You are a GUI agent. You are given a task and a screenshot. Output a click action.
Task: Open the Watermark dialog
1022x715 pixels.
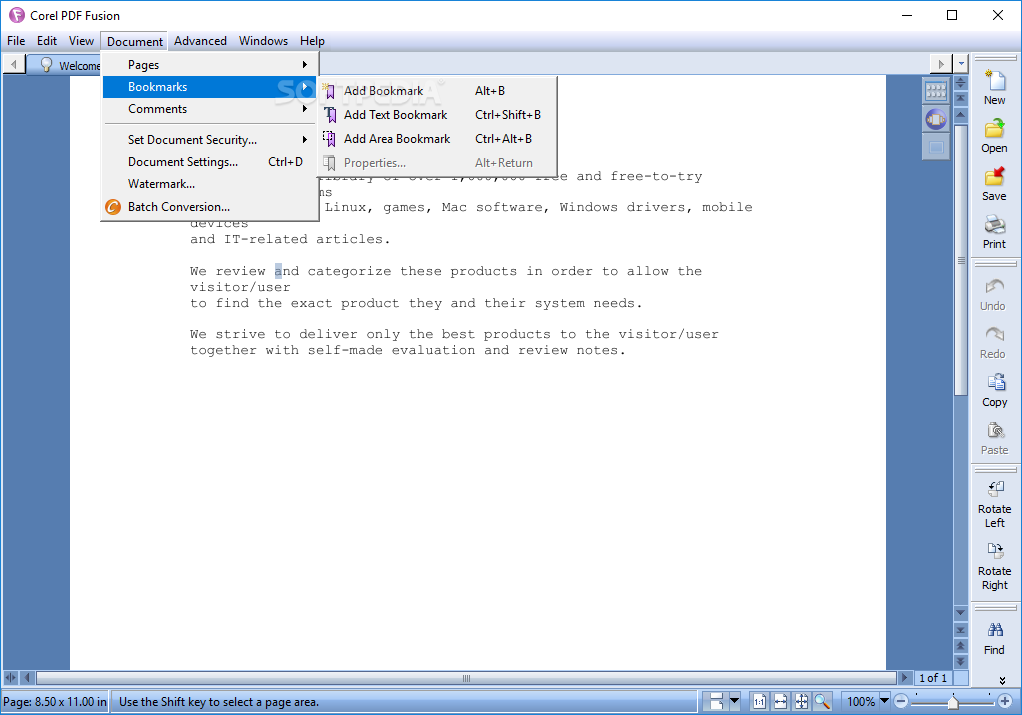210,184
